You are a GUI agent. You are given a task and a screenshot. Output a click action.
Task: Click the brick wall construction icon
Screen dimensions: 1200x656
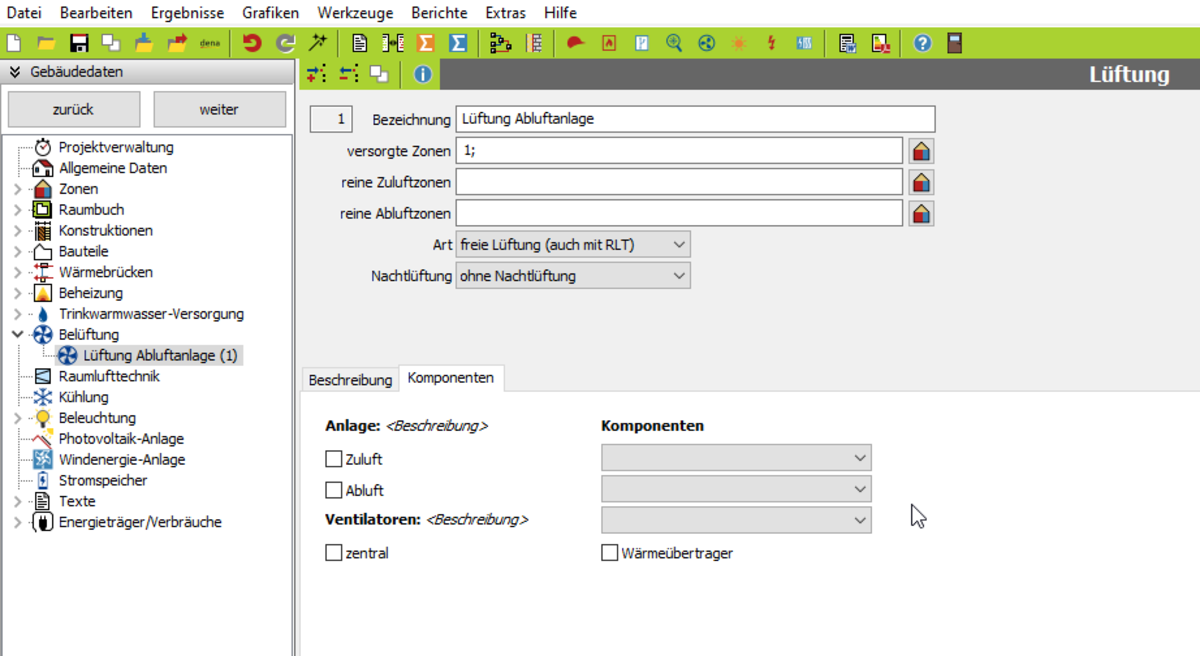click(533, 43)
